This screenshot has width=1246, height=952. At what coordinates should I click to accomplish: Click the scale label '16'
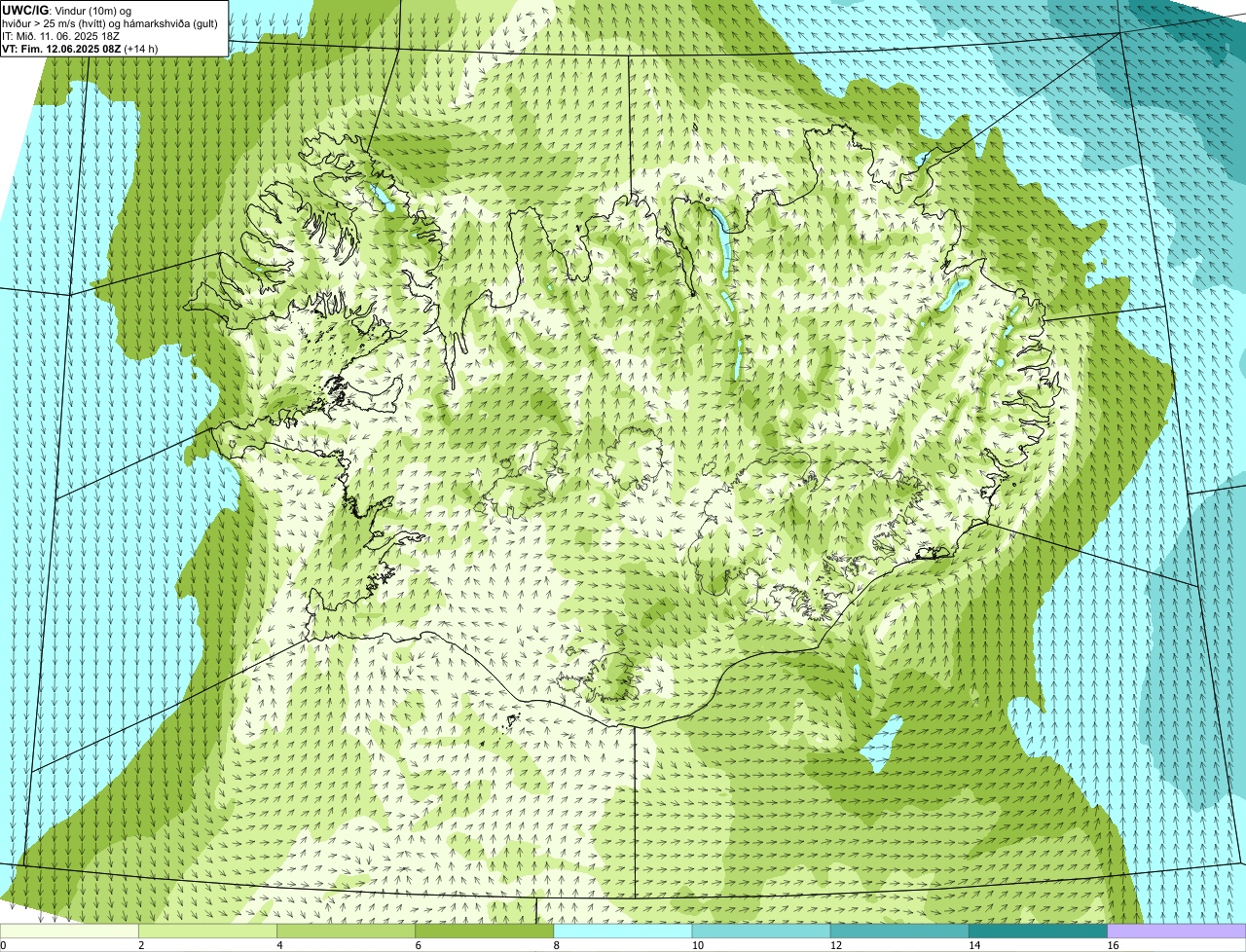click(1113, 945)
